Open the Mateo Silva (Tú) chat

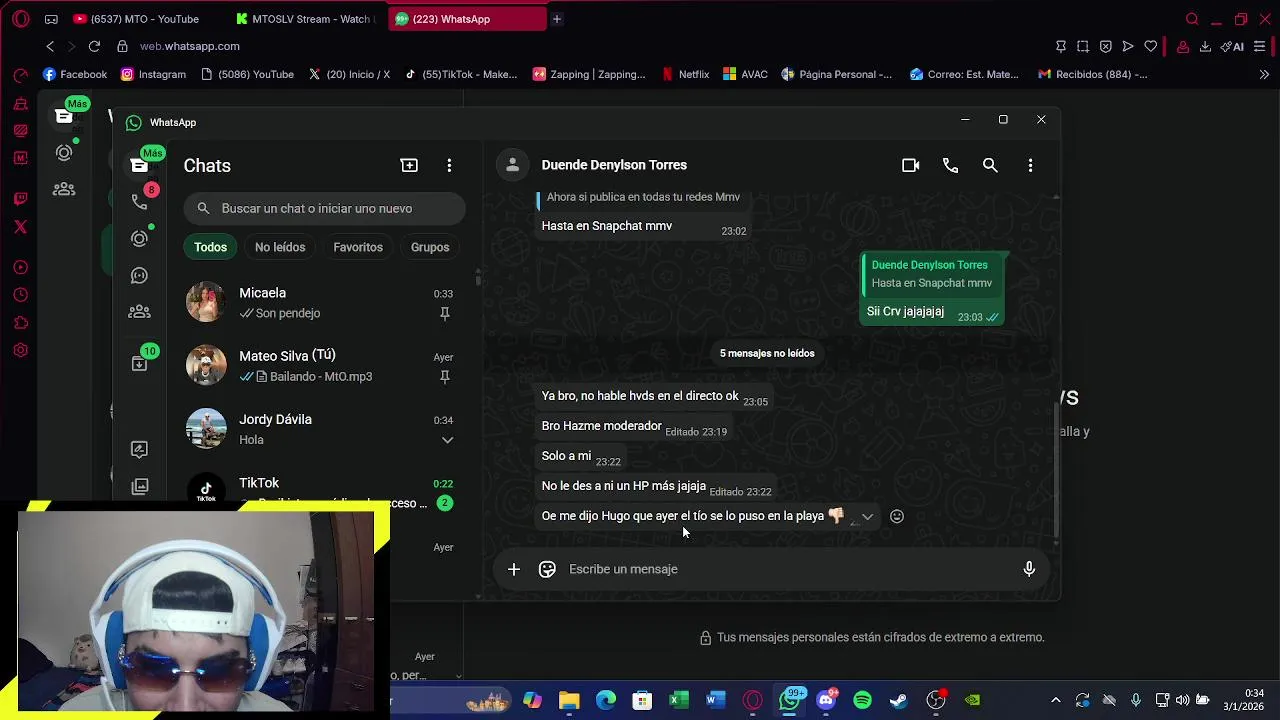click(322, 365)
